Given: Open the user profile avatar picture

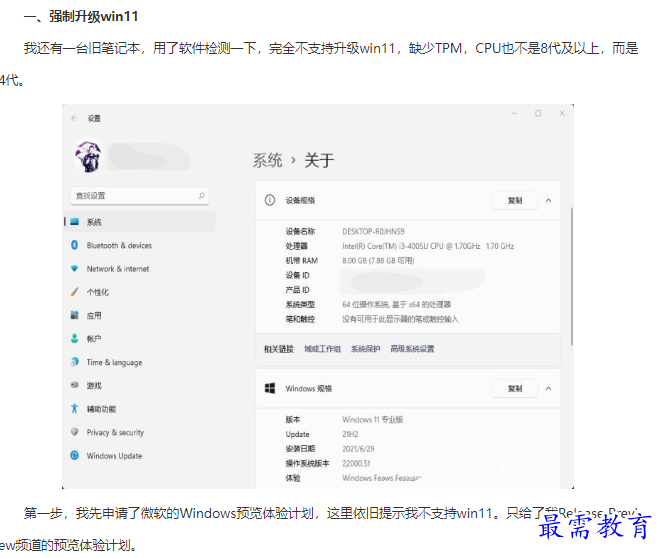Looking at the screenshot, I should [88, 156].
